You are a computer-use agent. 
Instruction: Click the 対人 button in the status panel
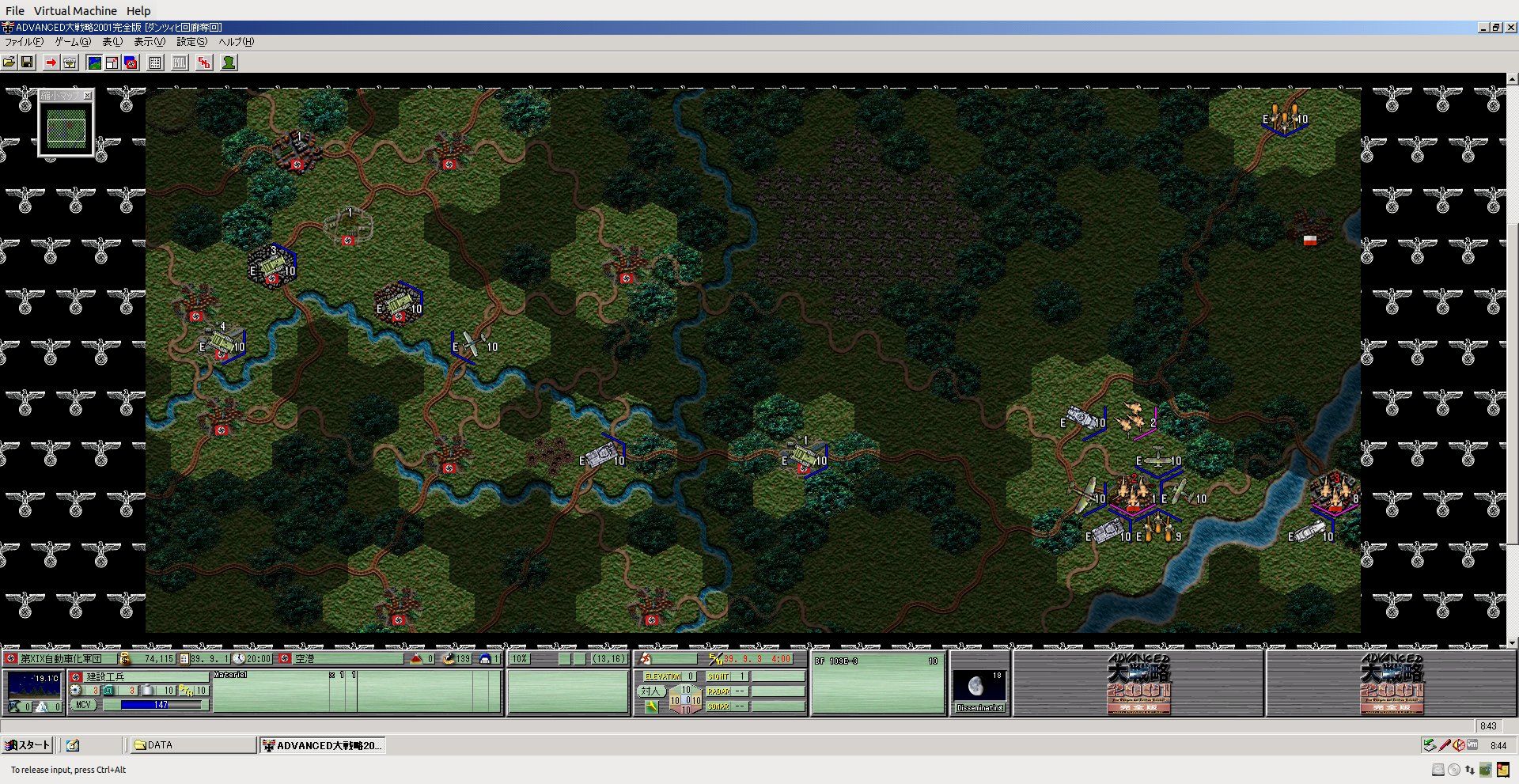point(650,691)
